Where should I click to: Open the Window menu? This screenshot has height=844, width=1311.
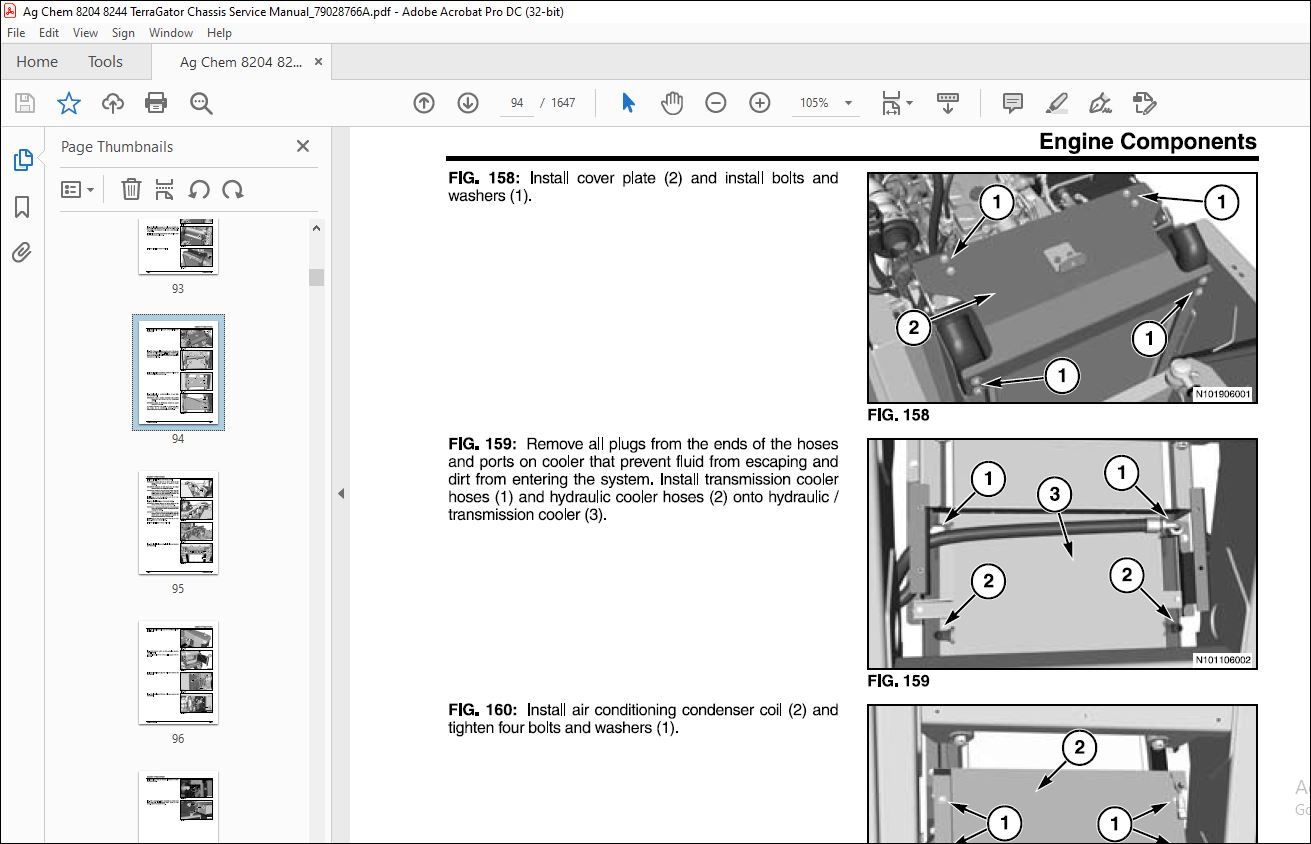pyautogui.click(x=171, y=33)
